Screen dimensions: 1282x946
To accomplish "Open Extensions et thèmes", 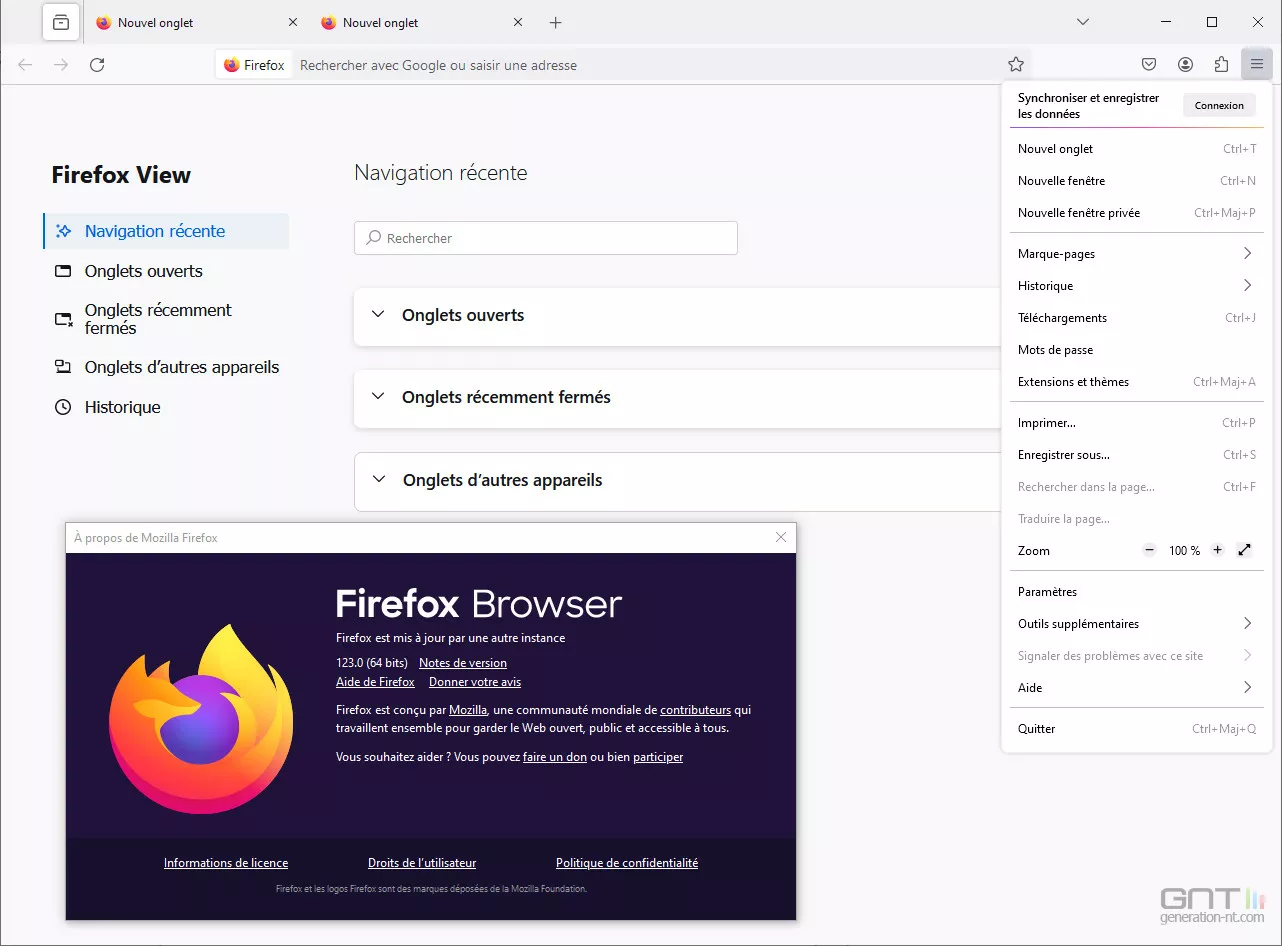I will tap(1136, 382).
